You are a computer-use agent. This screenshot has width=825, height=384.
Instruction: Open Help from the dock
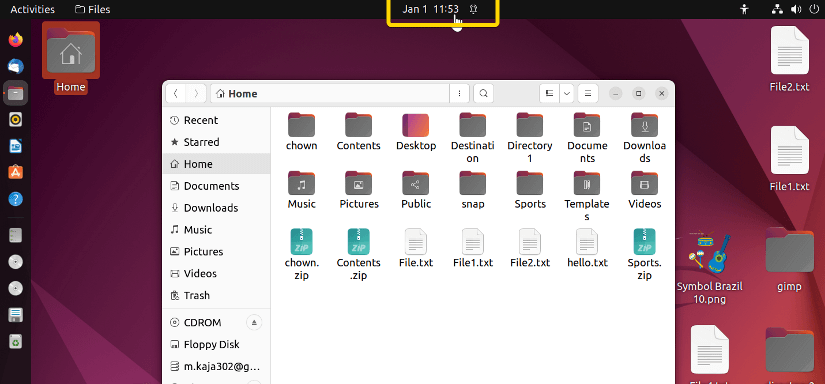pos(16,199)
